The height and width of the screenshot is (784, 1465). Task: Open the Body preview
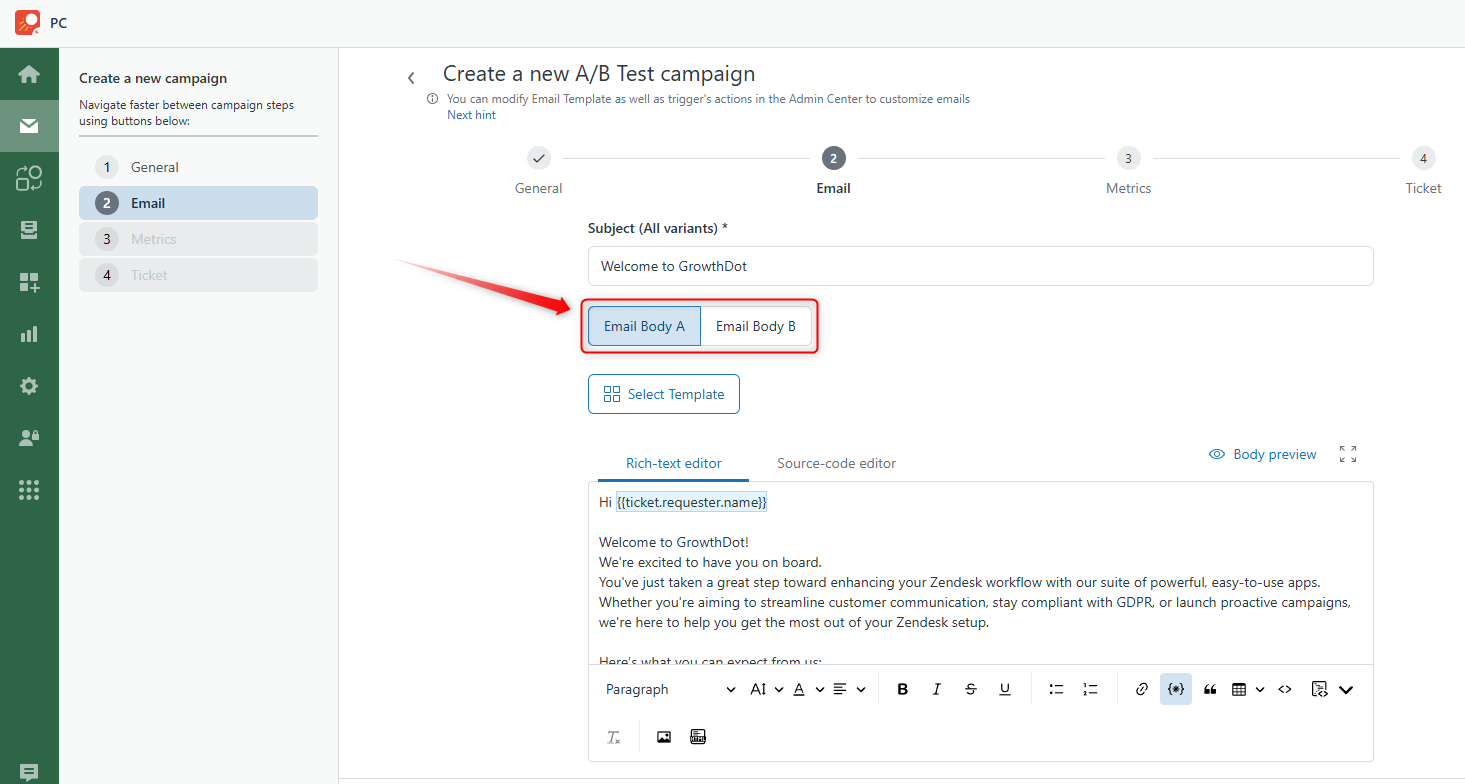coord(1262,454)
